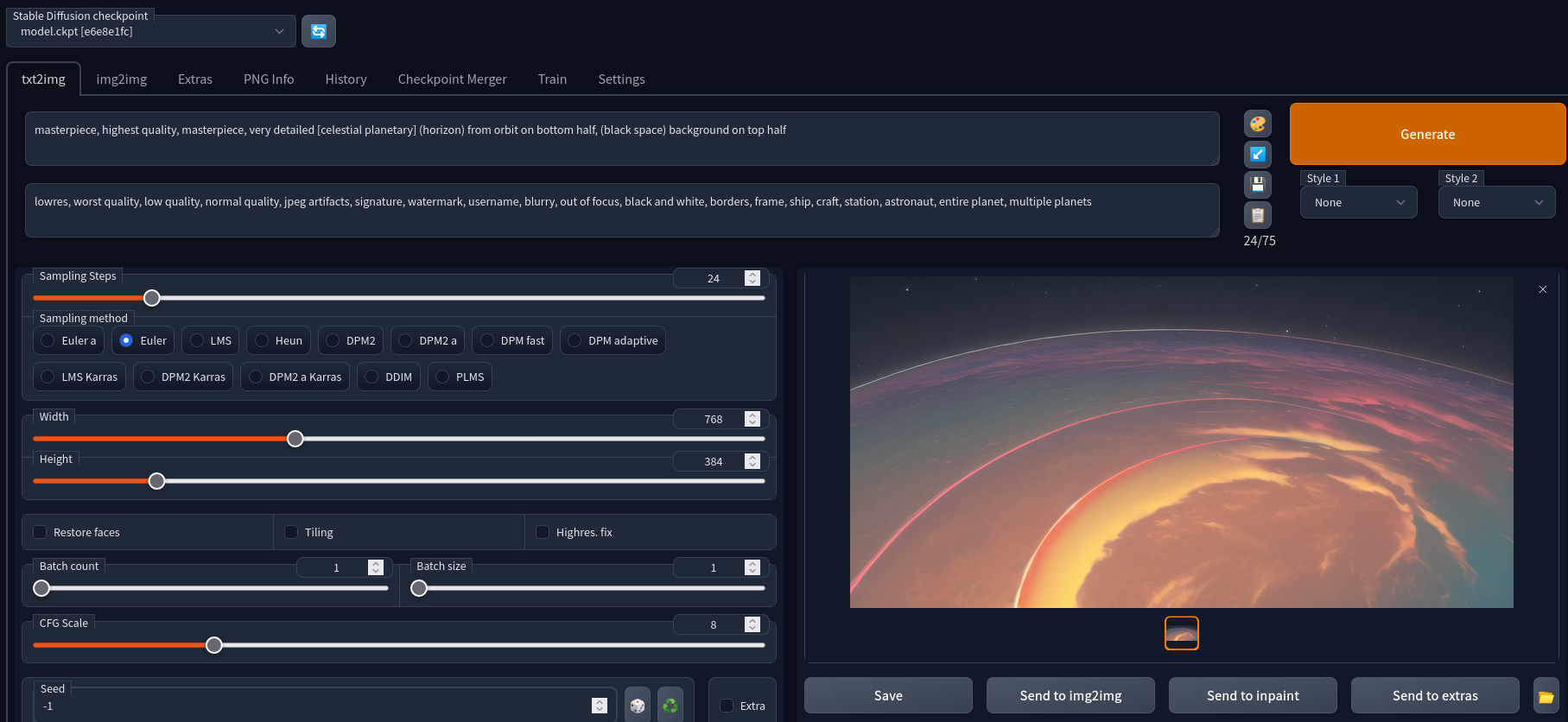The width and height of the screenshot is (1568, 722).
Task: Click the generated planet horizon image
Action: click(x=1182, y=442)
